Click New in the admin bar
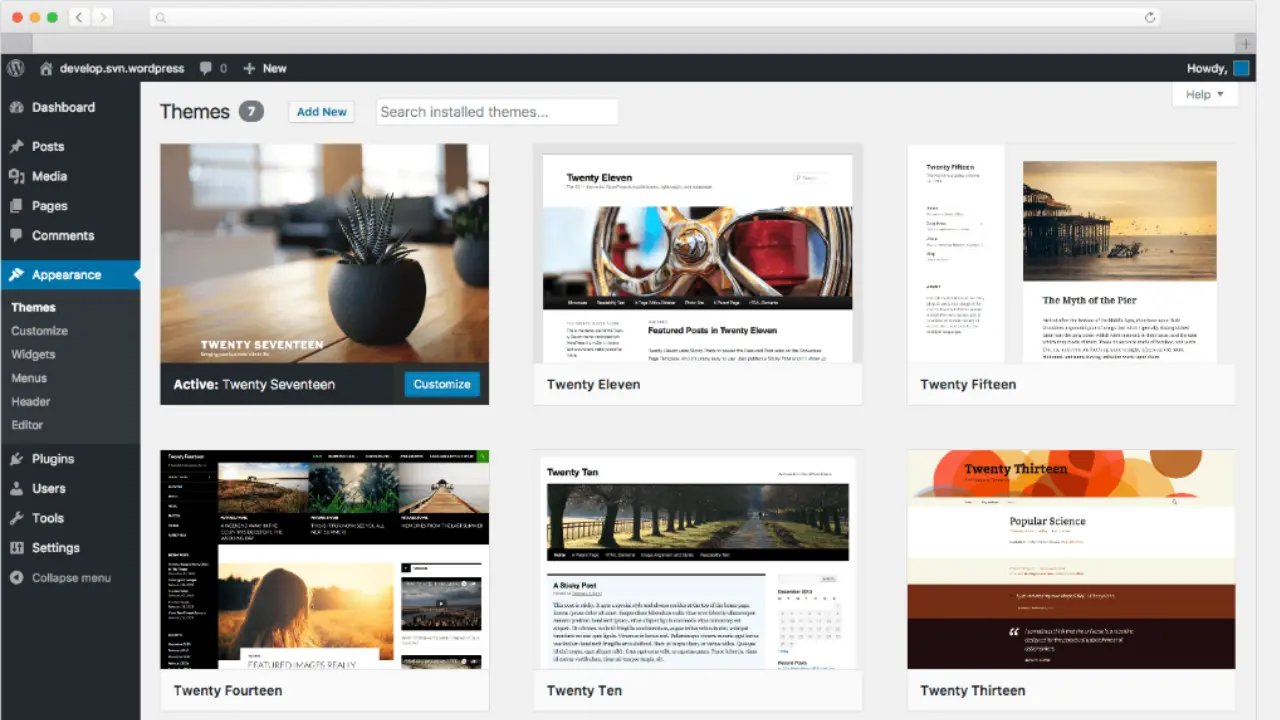 pos(275,68)
